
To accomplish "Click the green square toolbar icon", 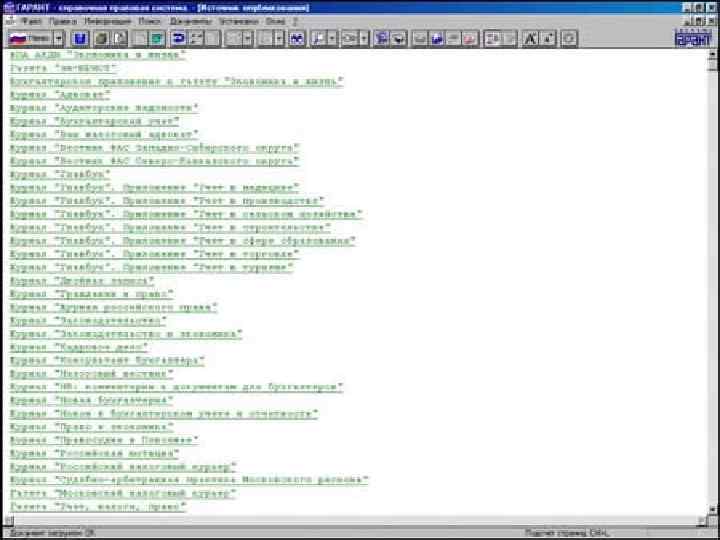I will (157, 39).
